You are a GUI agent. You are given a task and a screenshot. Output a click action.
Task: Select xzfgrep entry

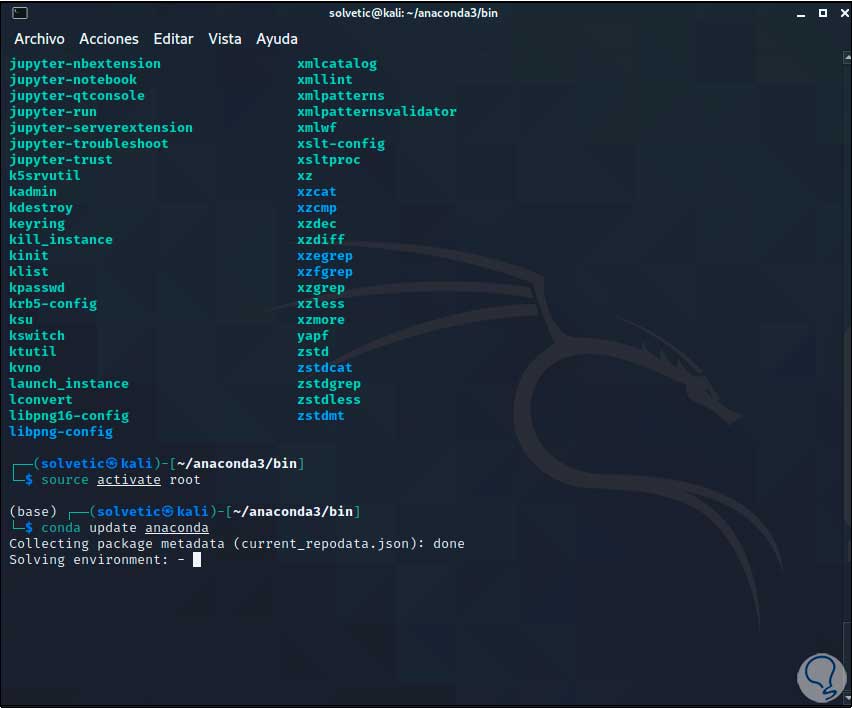tap(325, 272)
